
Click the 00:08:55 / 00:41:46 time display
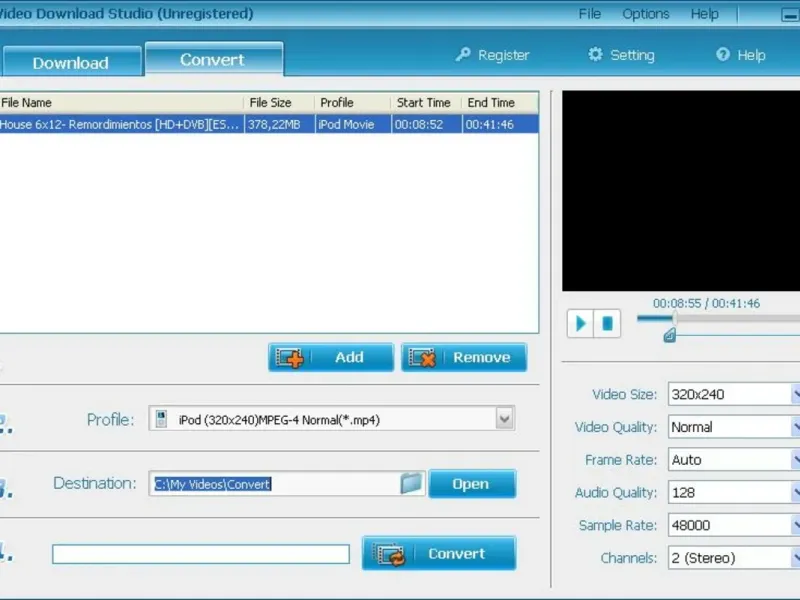(x=706, y=303)
